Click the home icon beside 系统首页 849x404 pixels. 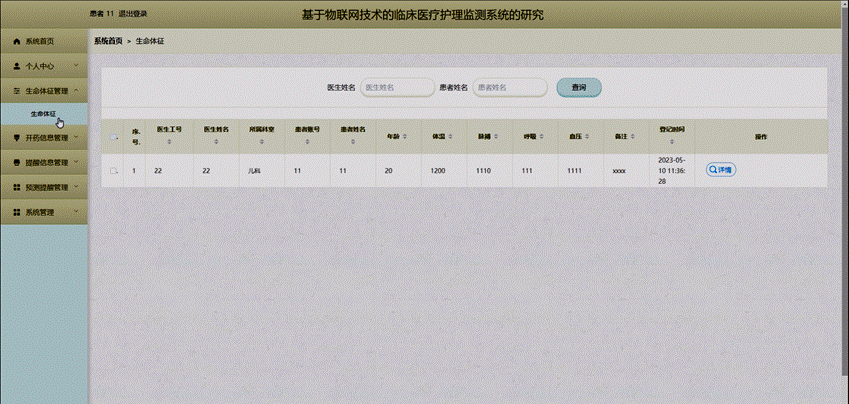pos(16,41)
